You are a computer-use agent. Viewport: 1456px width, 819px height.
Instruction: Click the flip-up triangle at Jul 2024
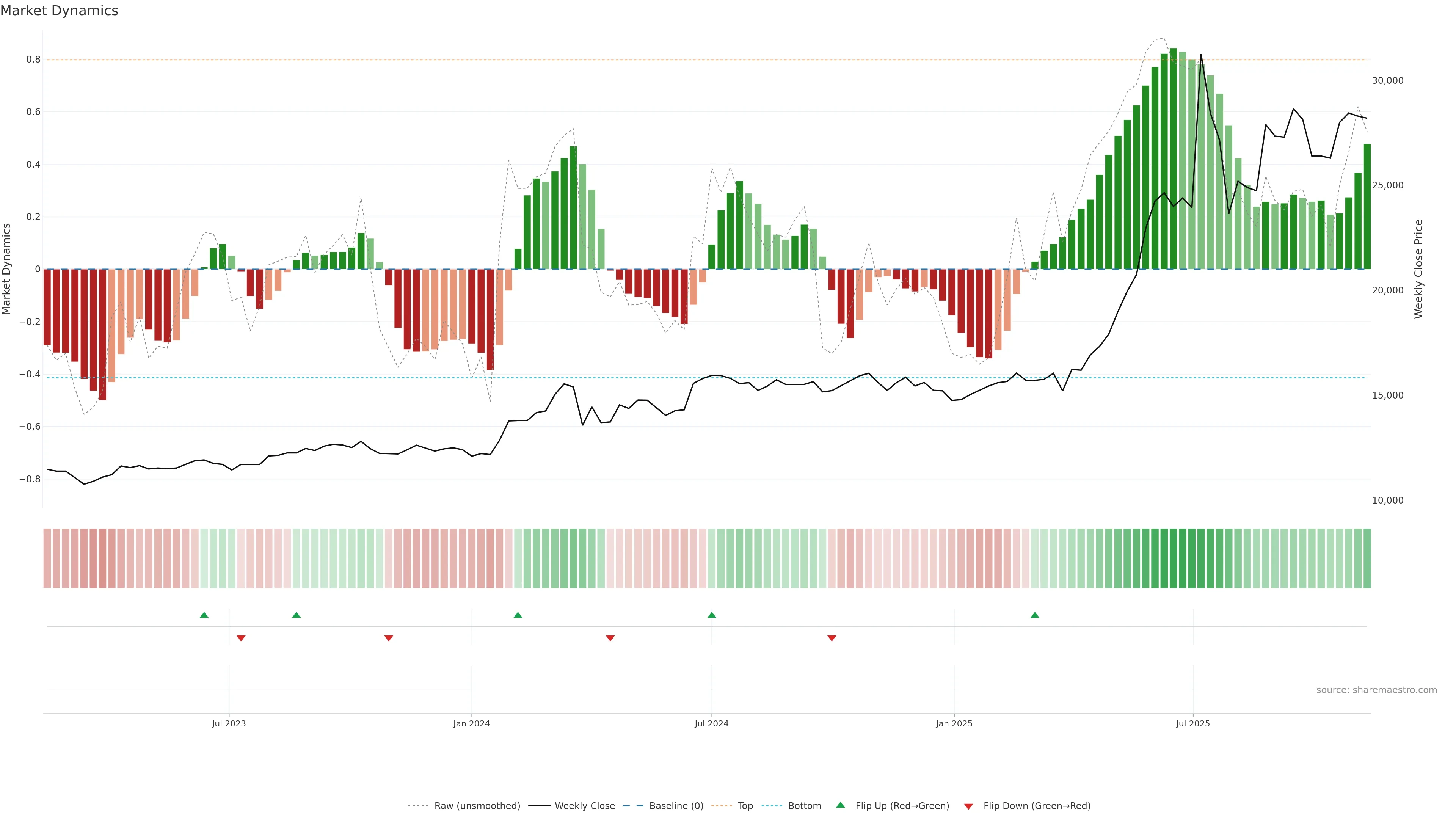pyautogui.click(x=712, y=615)
